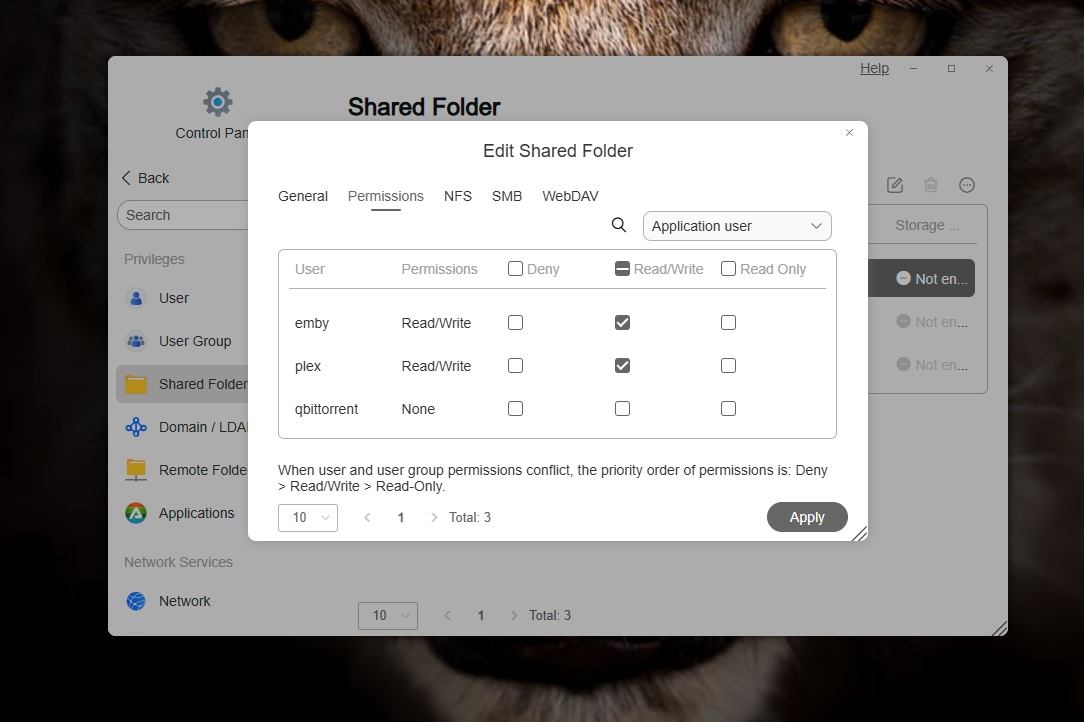
Task: Click the Back arrow in sidebar
Action: pos(126,178)
